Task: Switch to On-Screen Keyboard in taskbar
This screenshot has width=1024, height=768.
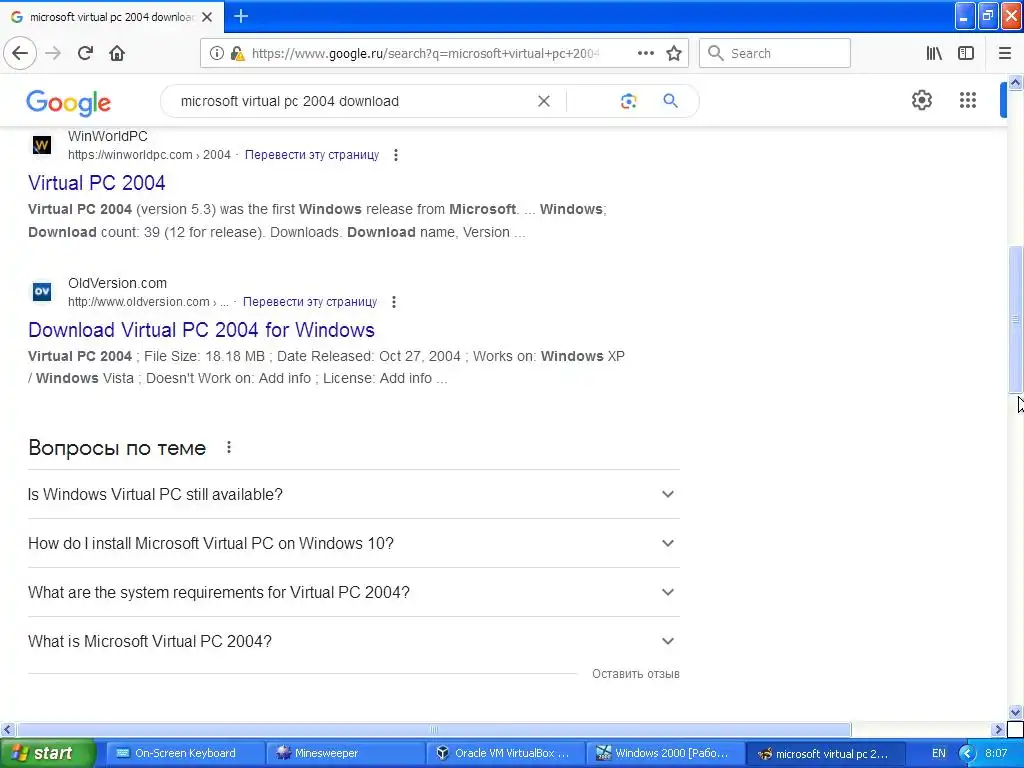Action: [184, 754]
